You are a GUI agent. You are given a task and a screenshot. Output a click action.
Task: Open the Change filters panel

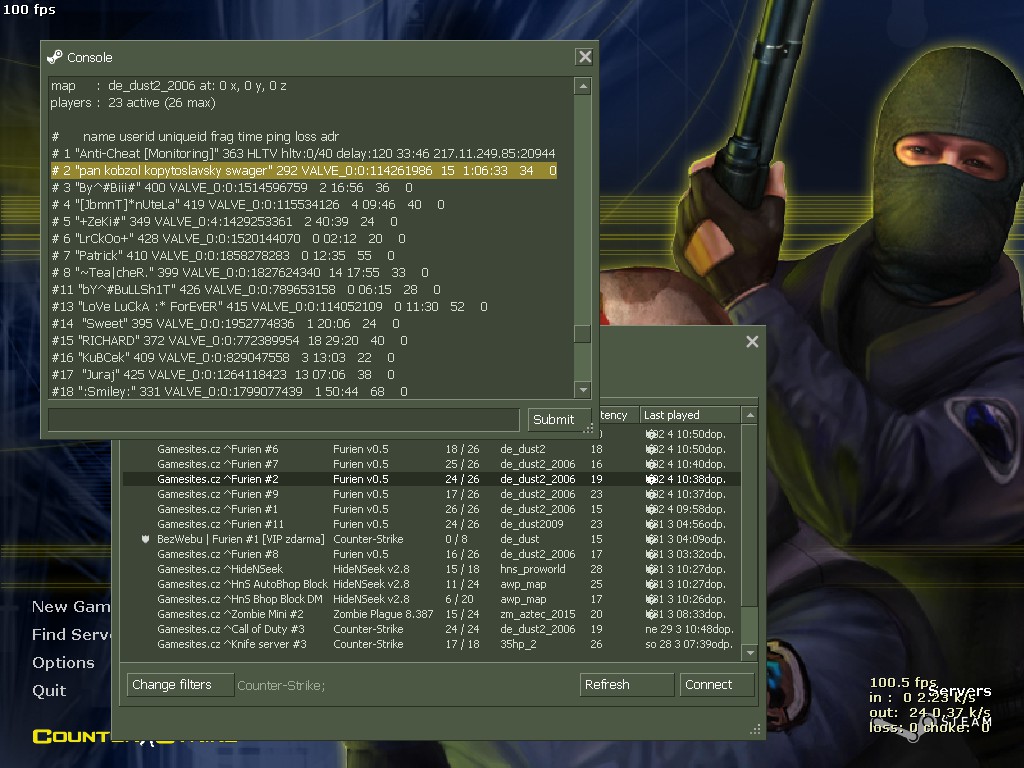(x=172, y=685)
